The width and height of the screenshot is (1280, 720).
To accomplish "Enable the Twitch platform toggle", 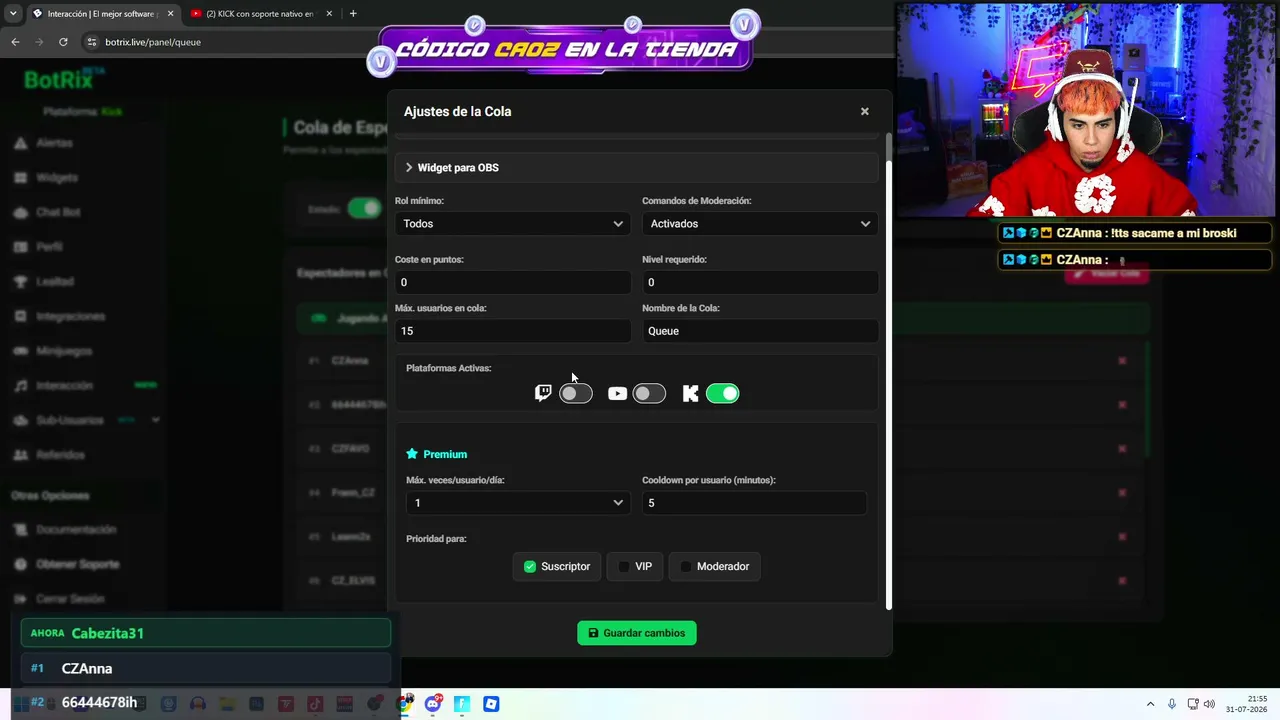I will tap(576, 393).
